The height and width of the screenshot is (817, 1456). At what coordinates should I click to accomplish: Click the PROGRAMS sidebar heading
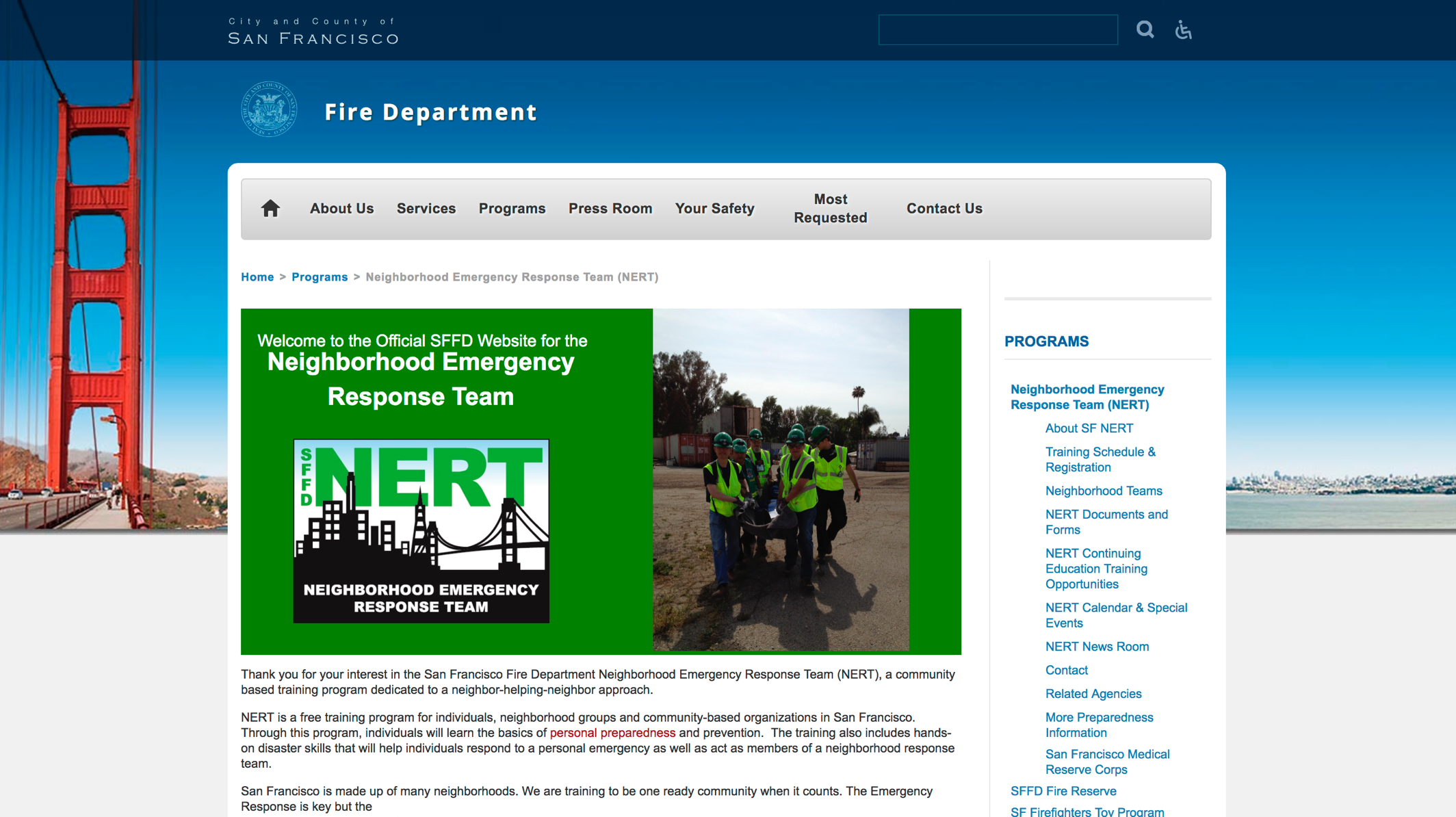click(1046, 341)
